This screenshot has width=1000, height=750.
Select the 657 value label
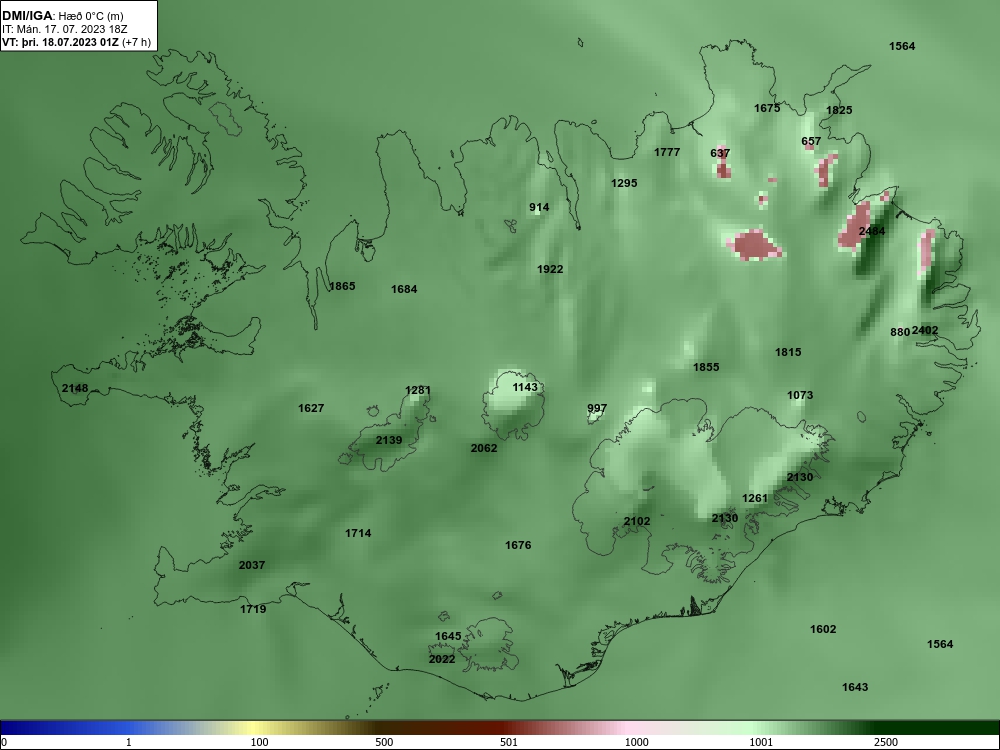click(x=811, y=142)
